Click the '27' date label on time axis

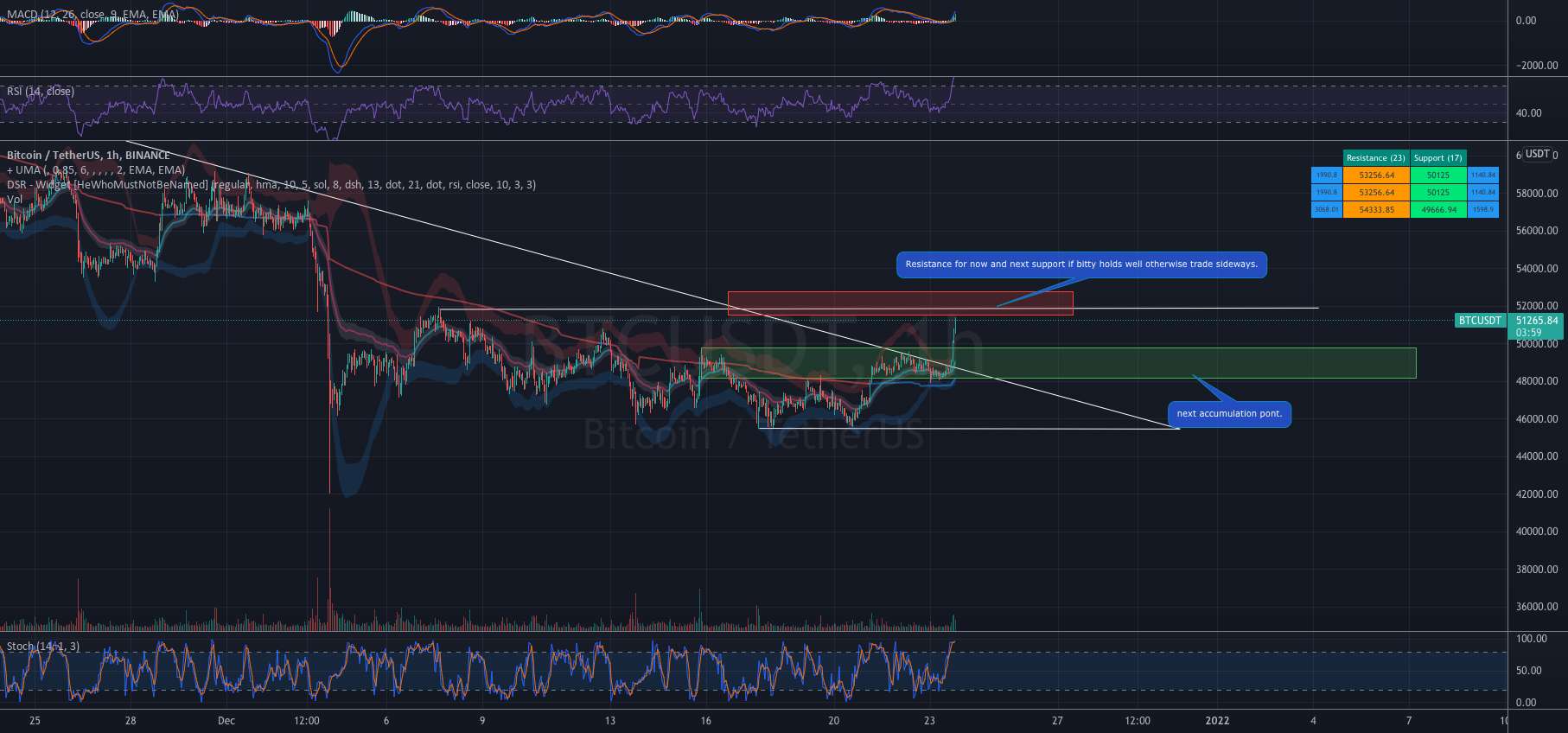[1057, 721]
